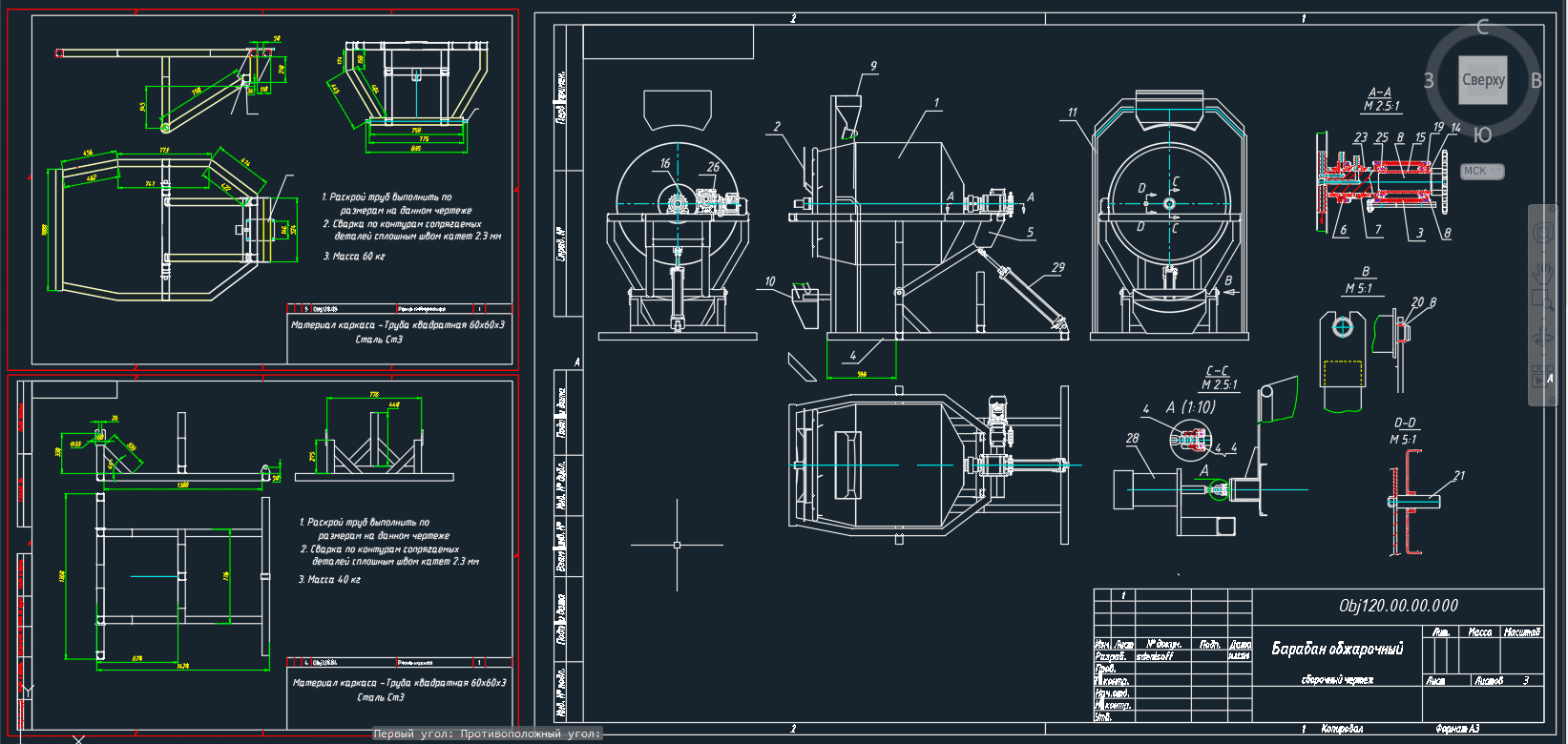Click the 'Формат А3' text in the title block

click(x=1457, y=729)
